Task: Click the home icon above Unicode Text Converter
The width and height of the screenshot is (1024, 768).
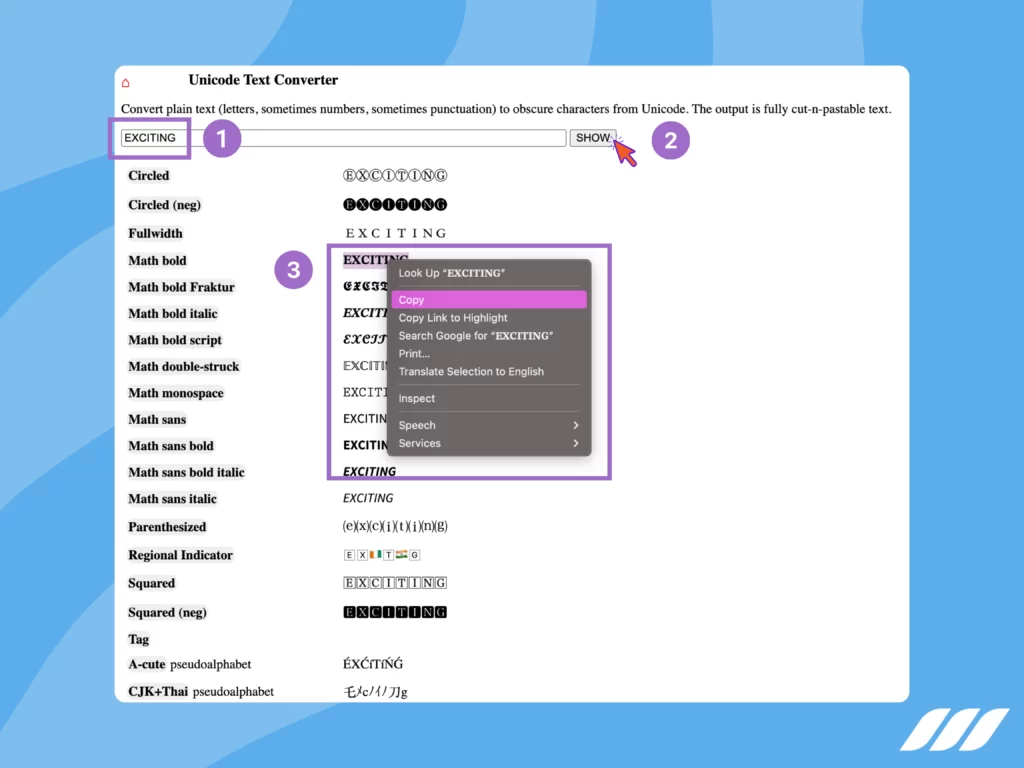Action: click(x=125, y=83)
